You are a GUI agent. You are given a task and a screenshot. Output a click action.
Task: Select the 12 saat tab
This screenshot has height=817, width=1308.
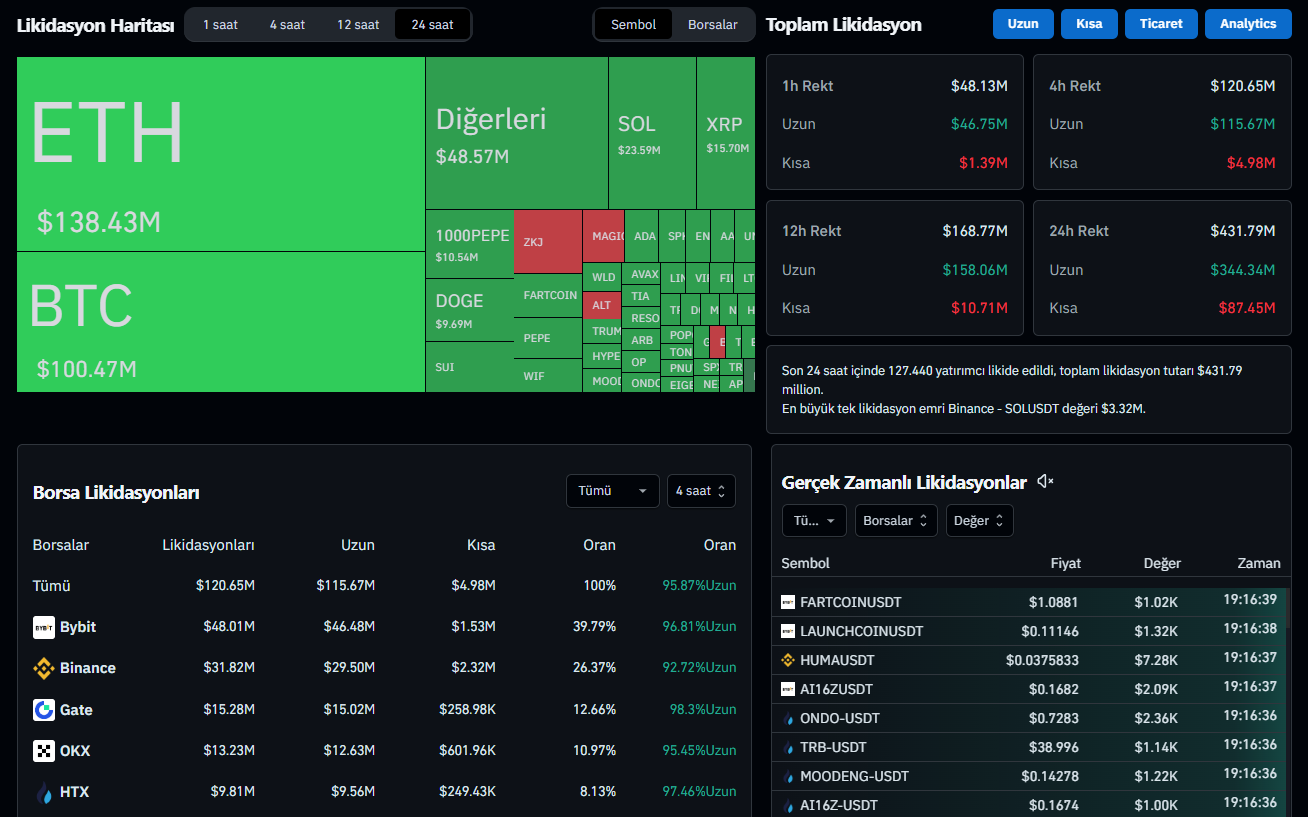click(358, 24)
